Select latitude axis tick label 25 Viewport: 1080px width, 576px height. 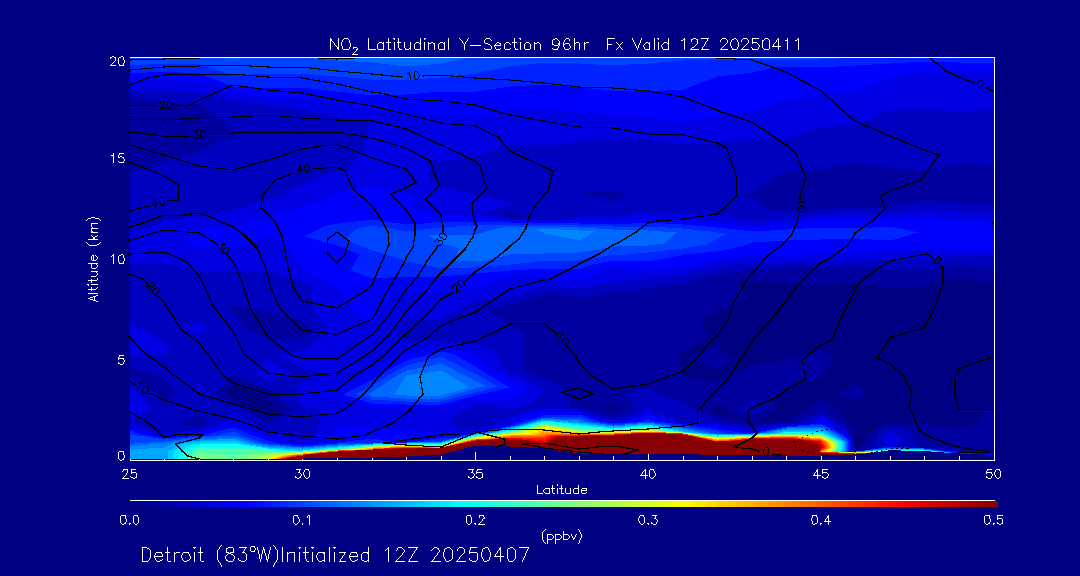coord(129,474)
